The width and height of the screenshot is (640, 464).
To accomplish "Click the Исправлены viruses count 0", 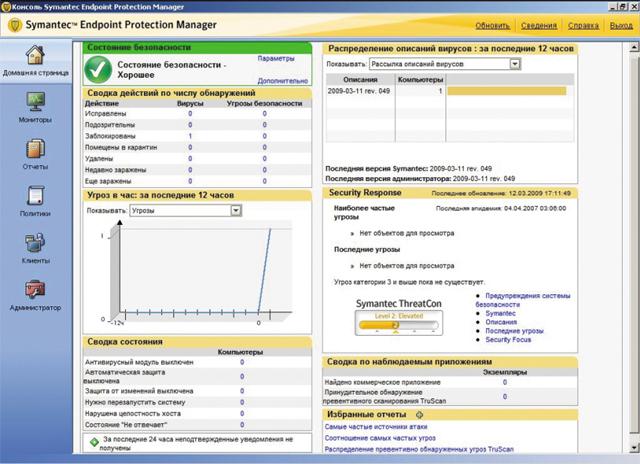I will click(x=190, y=114).
